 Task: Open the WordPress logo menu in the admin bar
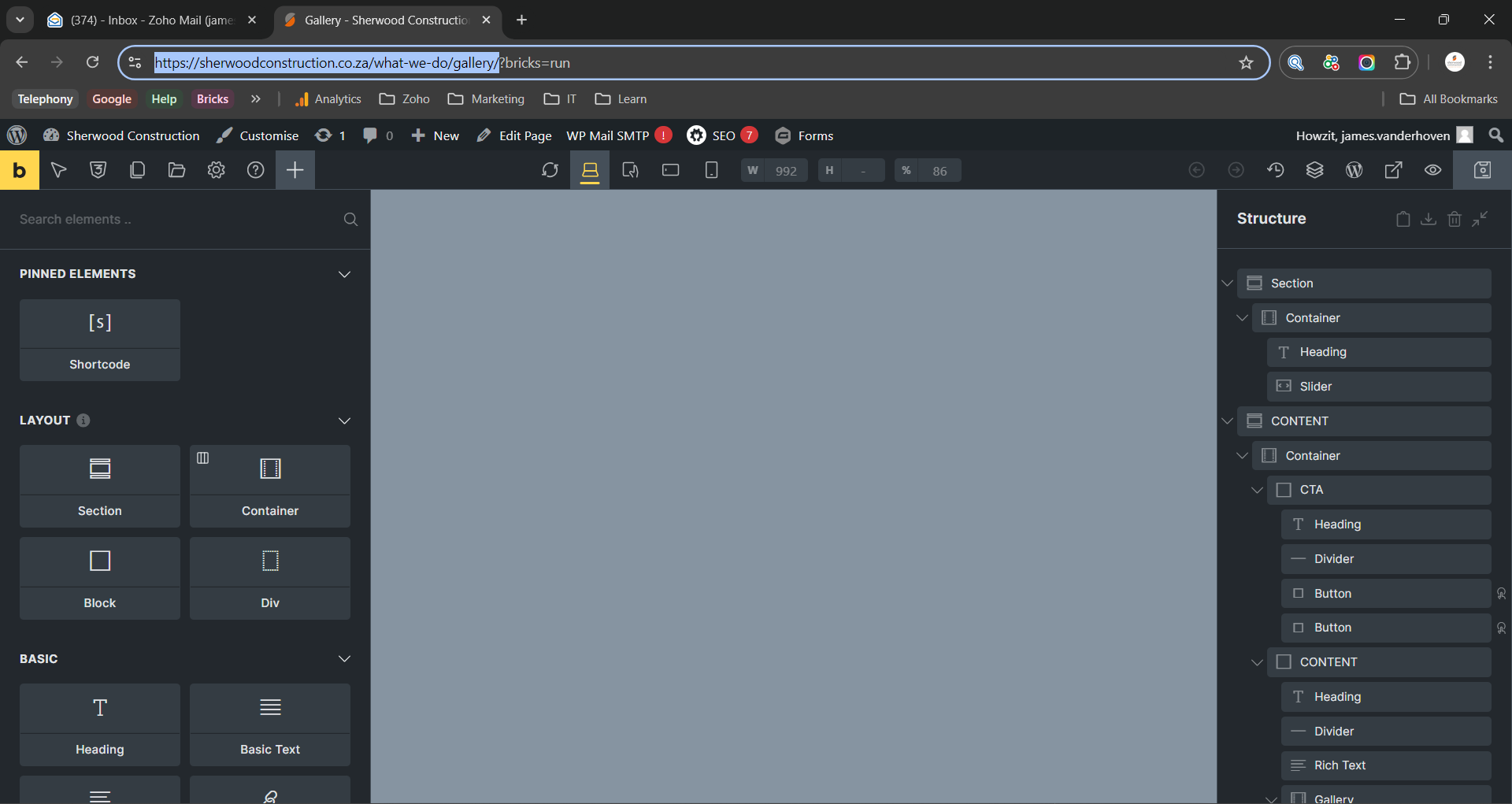click(x=17, y=135)
